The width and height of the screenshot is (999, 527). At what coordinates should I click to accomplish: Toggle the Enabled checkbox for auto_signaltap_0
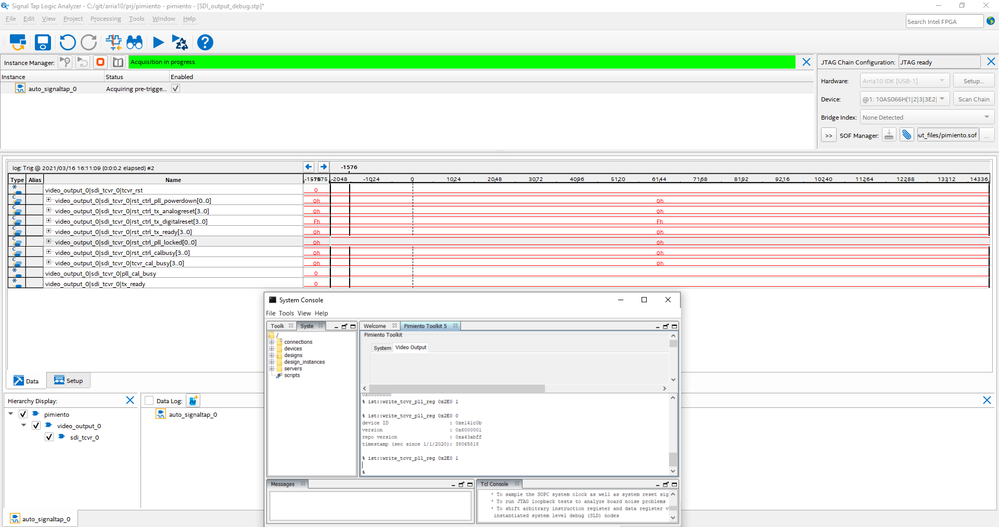point(176,89)
